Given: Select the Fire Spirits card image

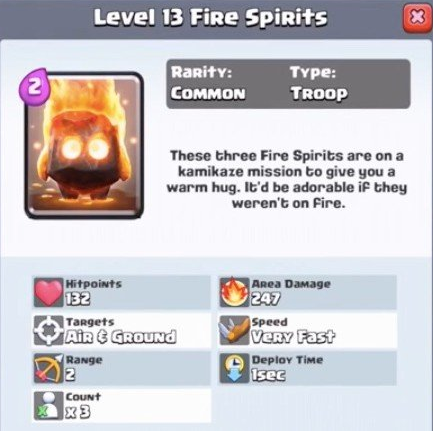Looking at the screenshot, I should [x=84, y=145].
